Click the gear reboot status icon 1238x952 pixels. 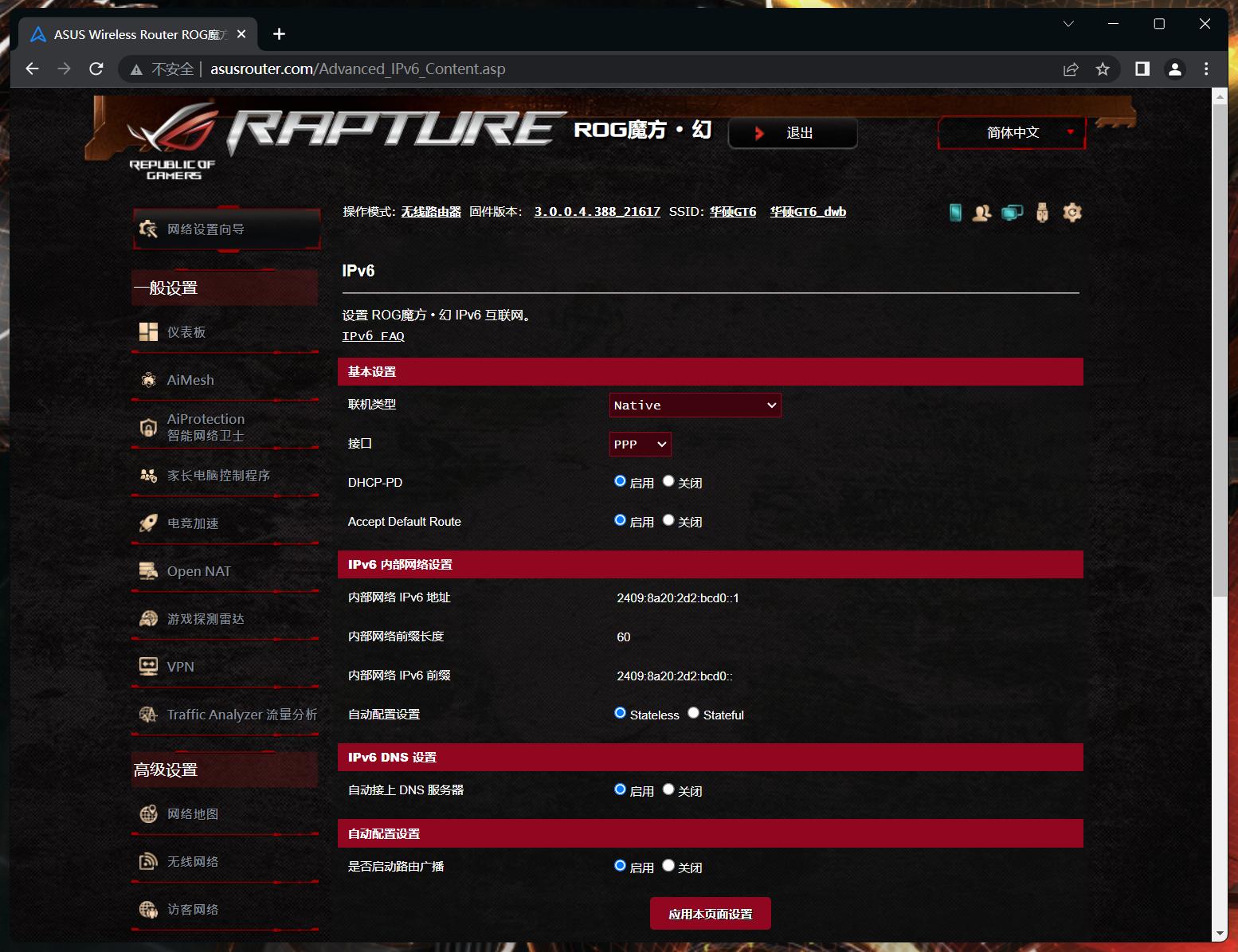[1072, 213]
